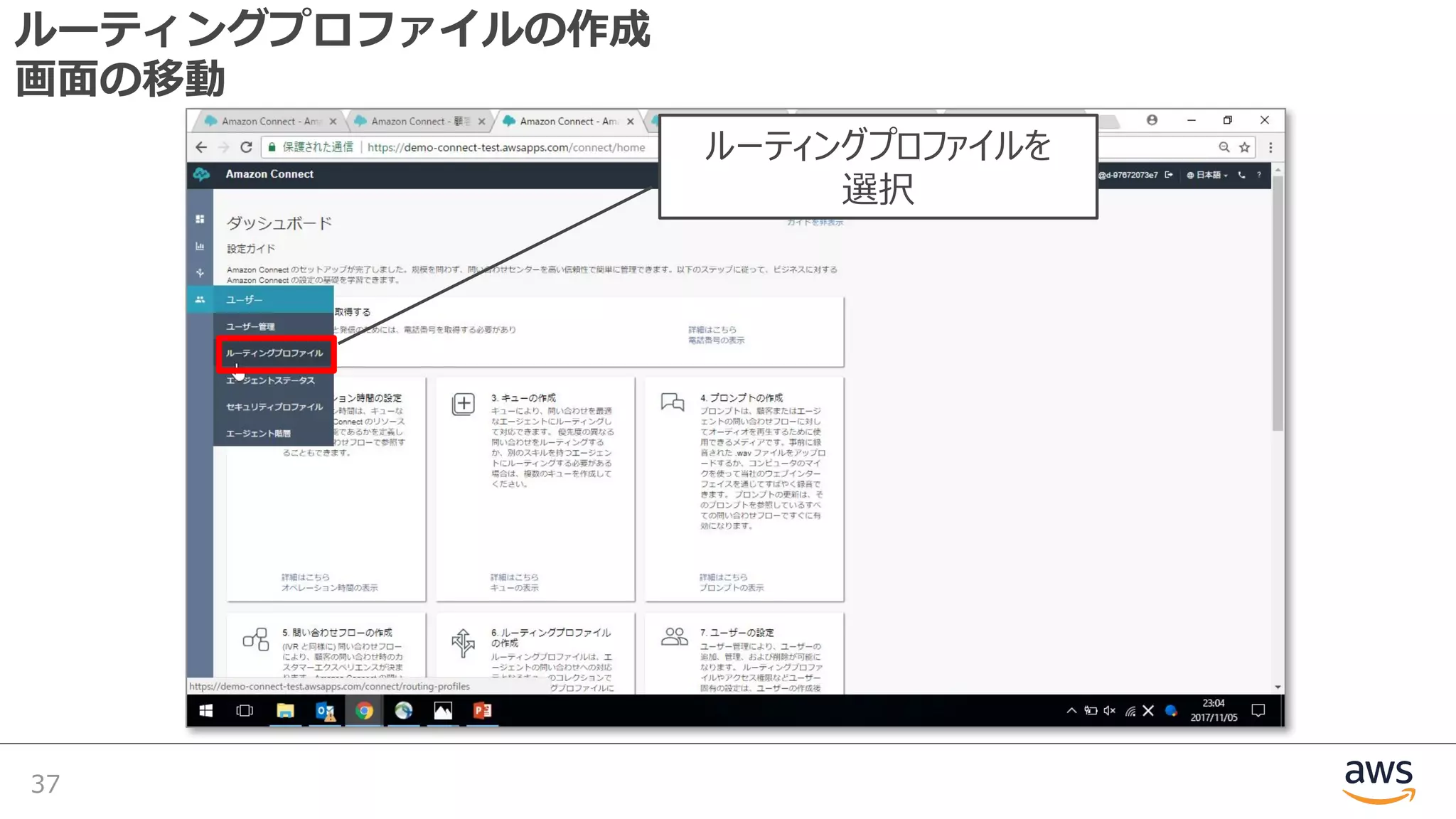The image size is (1456, 819).
Task: Click the Chrome profile avatar icon
Action: click(x=1152, y=120)
